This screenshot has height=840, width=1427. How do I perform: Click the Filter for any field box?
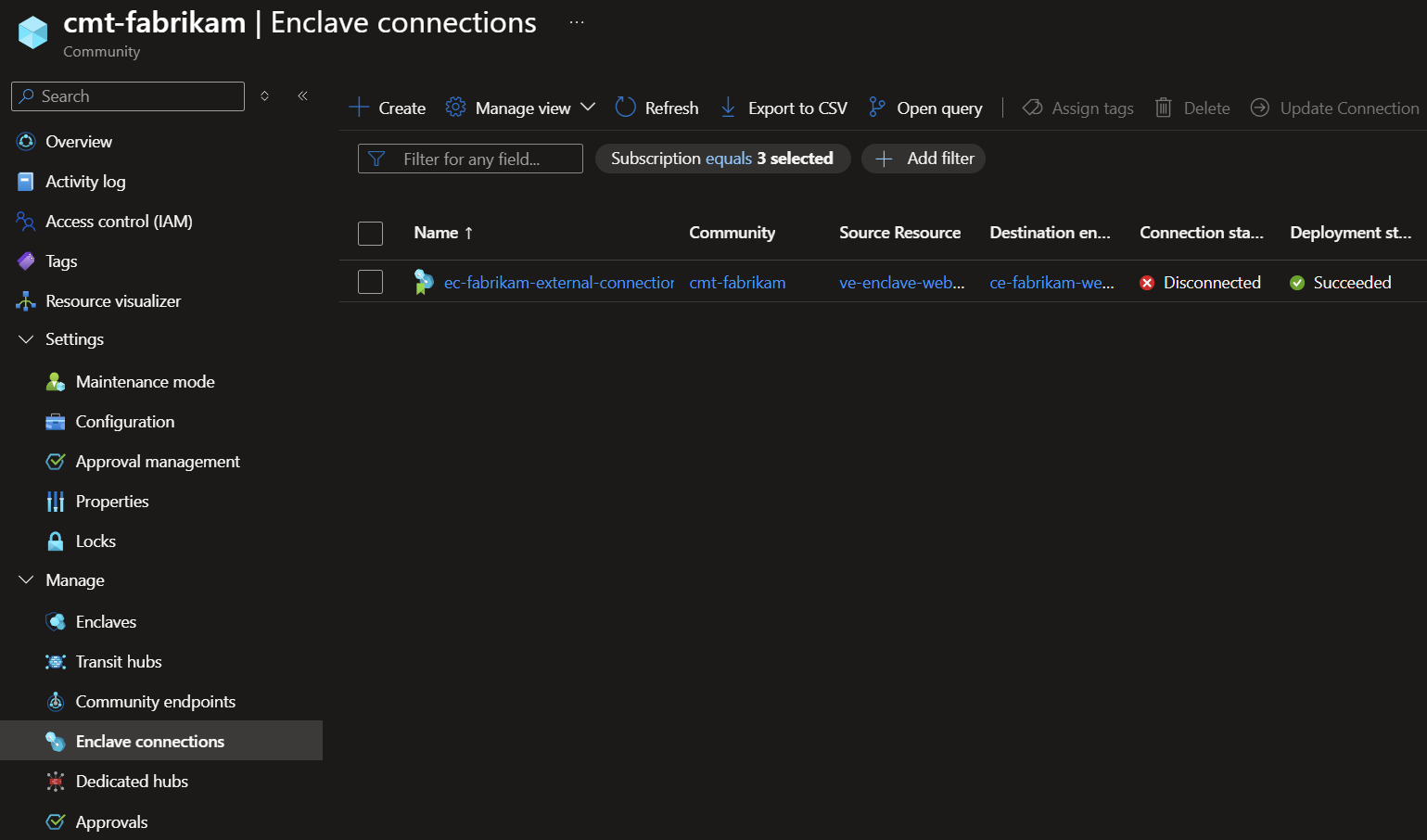pyautogui.click(x=470, y=159)
